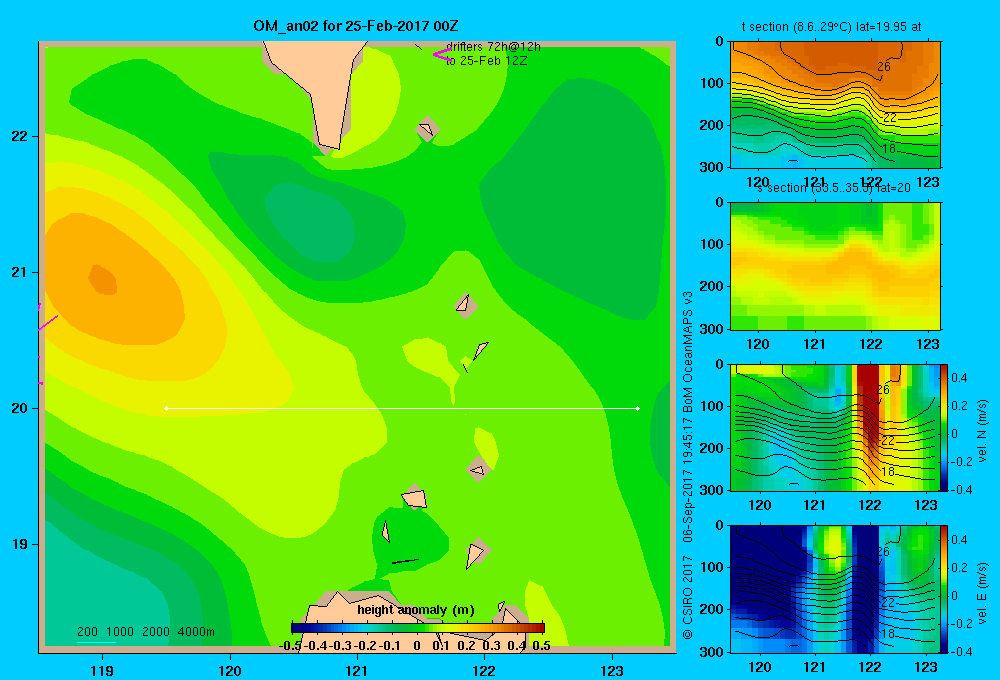This screenshot has width=1000, height=680.
Task: Click the vel. E color scale bar
Action: [945, 589]
